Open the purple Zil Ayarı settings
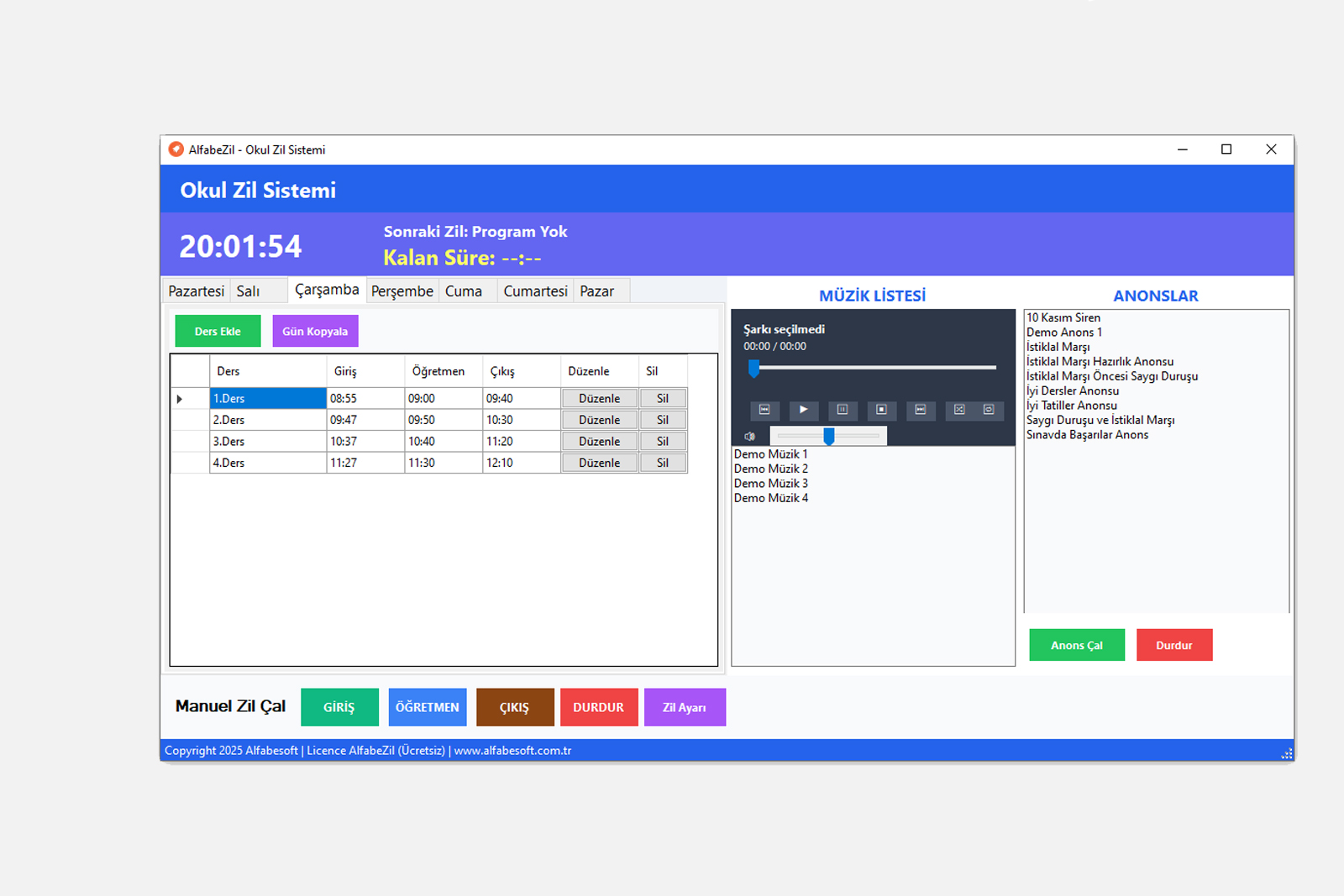Viewport: 1344px width, 896px height. pyautogui.click(x=684, y=707)
